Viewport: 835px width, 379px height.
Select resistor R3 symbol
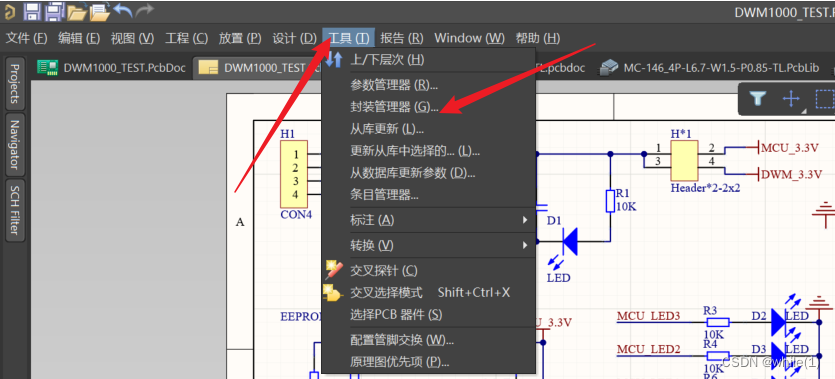tap(717, 322)
